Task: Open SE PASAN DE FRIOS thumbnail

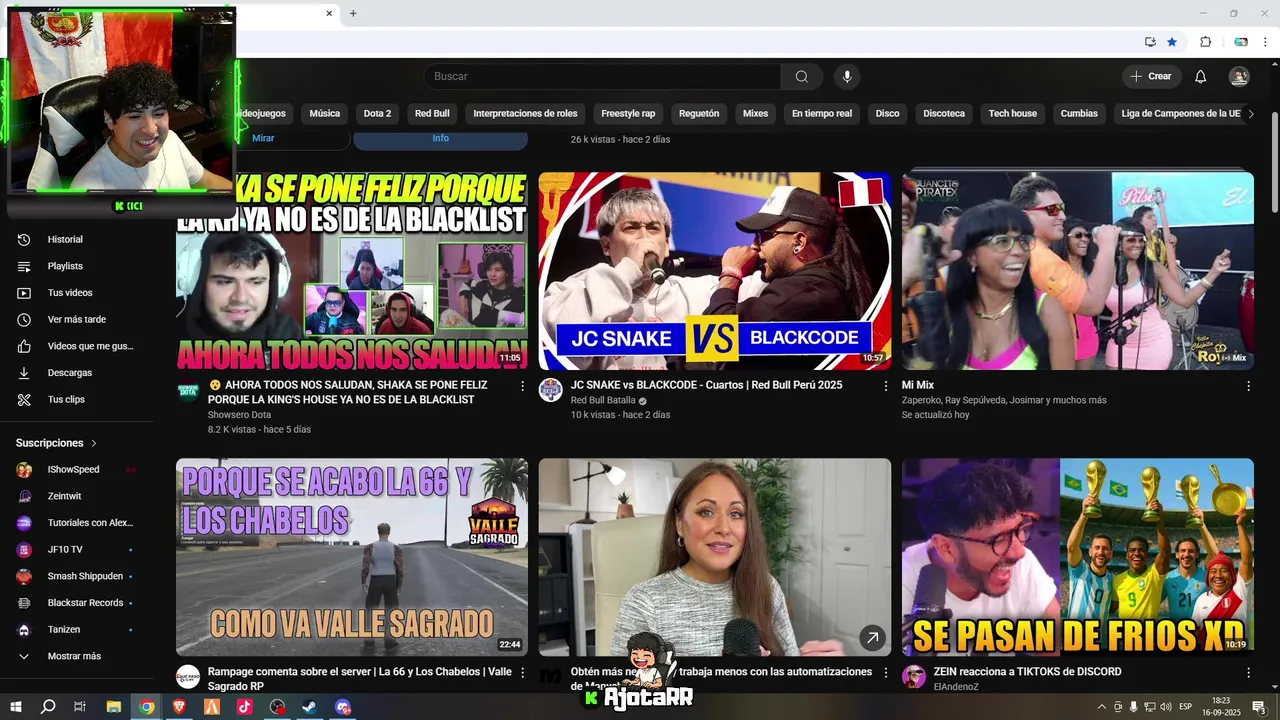Action: [x=1078, y=557]
